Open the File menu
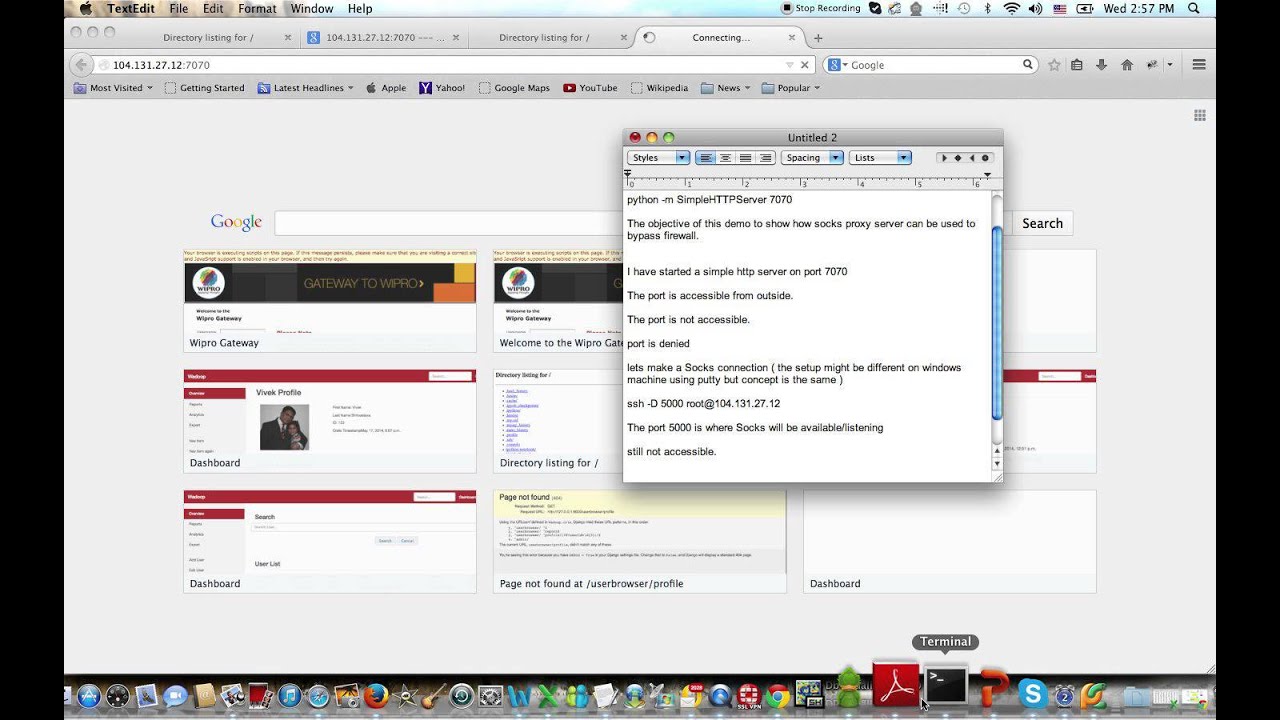This screenshot has width=1280, height=720. (179, 8)
